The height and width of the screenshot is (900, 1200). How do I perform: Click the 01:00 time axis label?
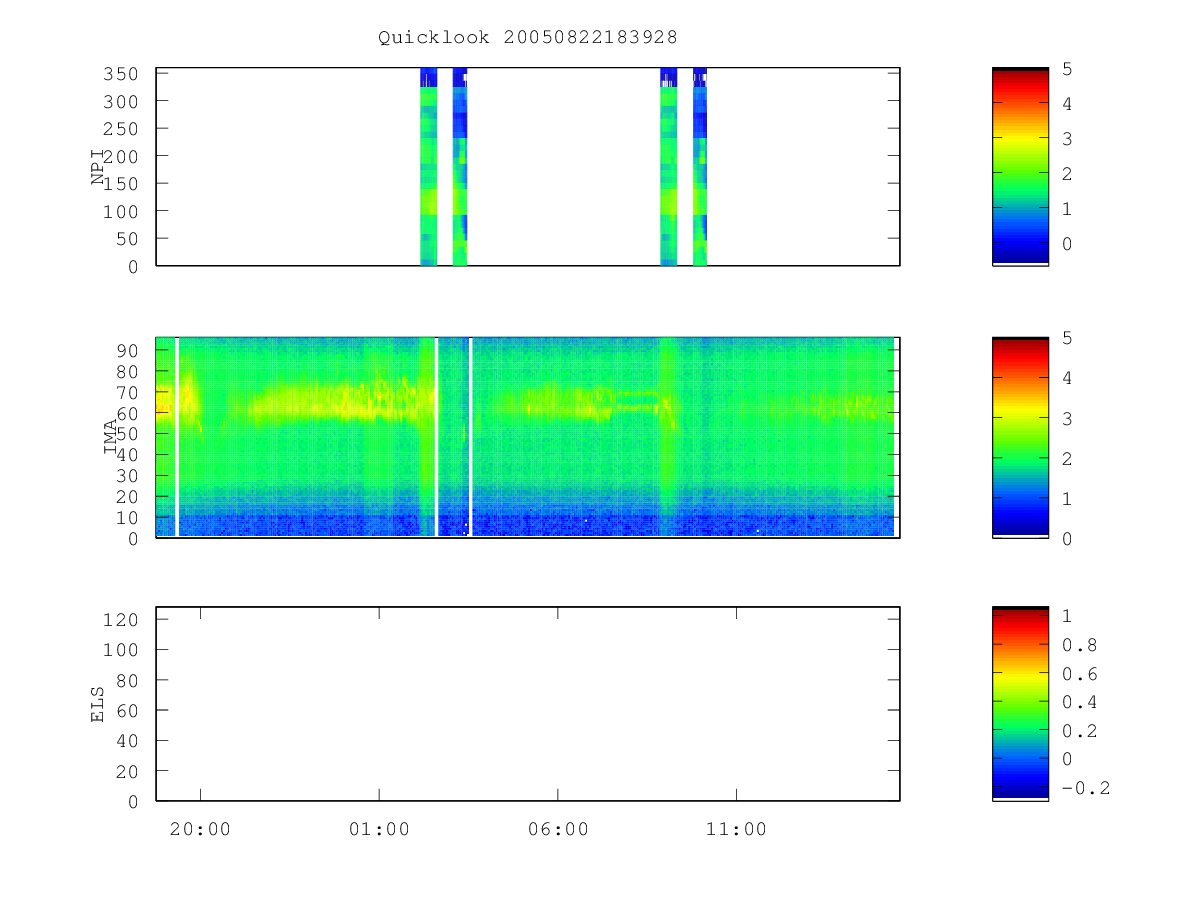pos(379,829)
